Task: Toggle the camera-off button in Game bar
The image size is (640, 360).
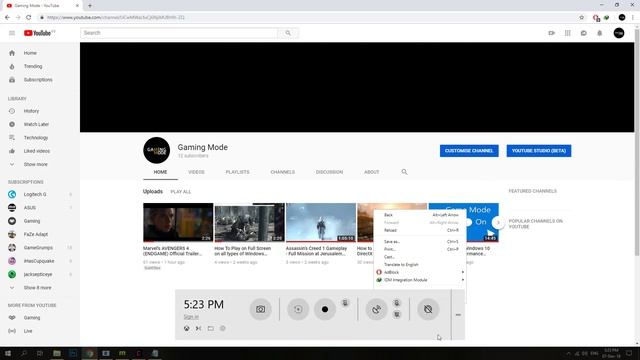Action: pos(428,309)
